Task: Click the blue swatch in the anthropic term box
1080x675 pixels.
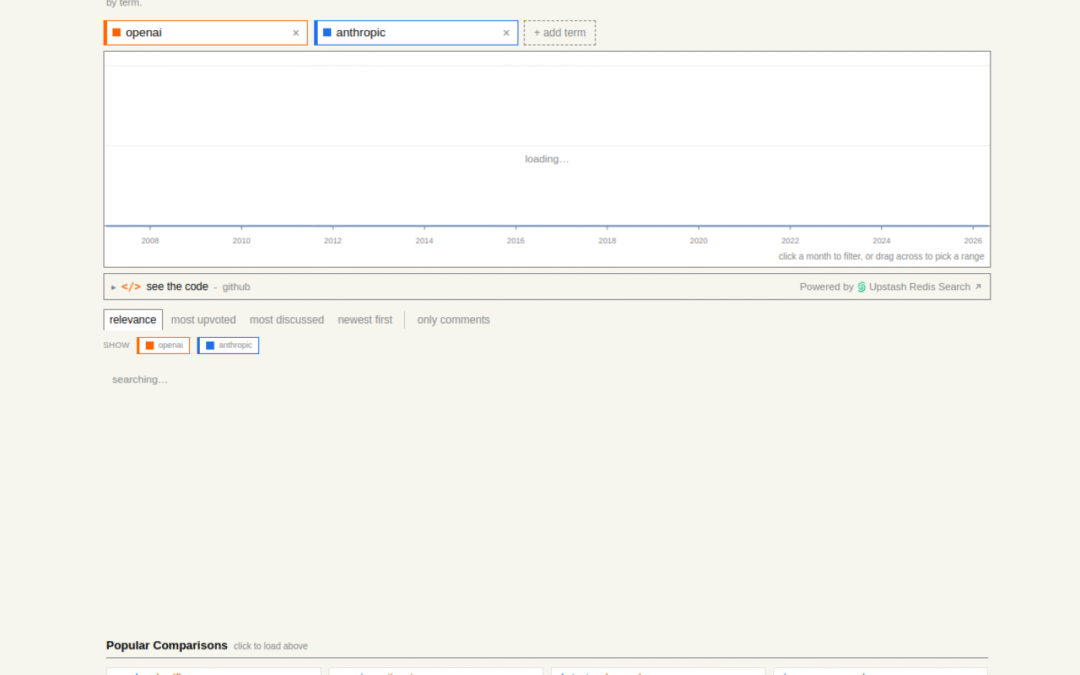Action: pos(327,32)
